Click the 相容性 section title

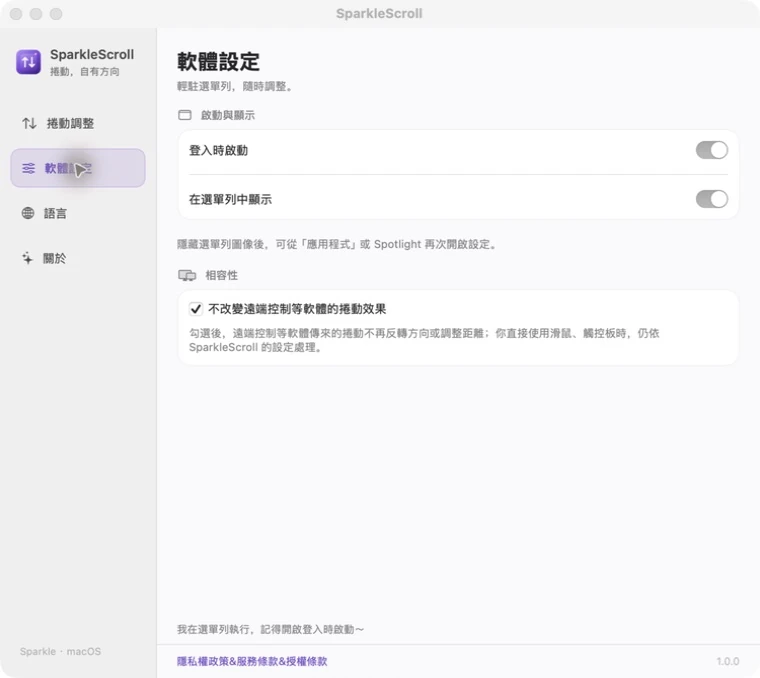[x=222, y=275]
